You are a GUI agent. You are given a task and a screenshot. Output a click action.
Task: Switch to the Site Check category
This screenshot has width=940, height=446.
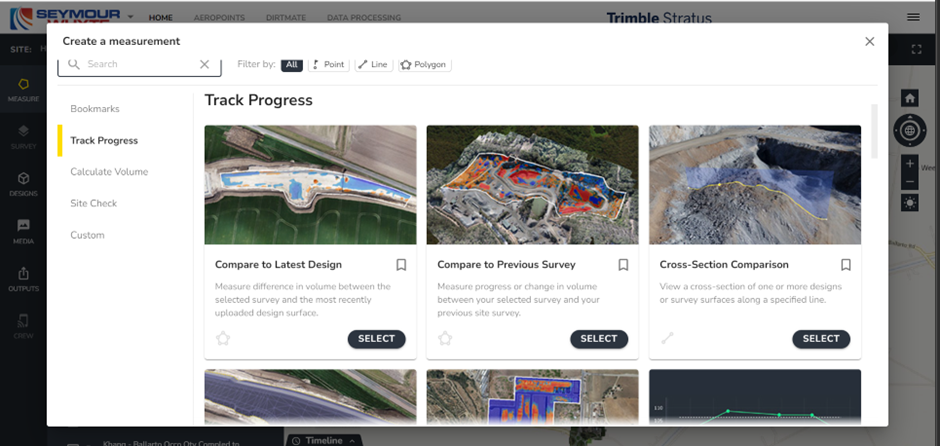[93, 203]
